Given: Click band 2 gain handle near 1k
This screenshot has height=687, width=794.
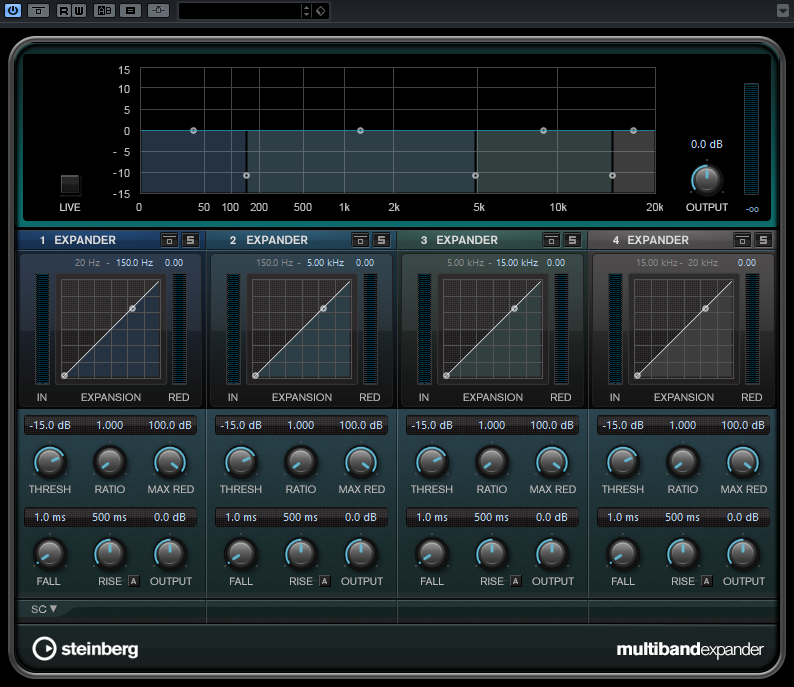Looking at the screenshot, I should coord(360,131).
